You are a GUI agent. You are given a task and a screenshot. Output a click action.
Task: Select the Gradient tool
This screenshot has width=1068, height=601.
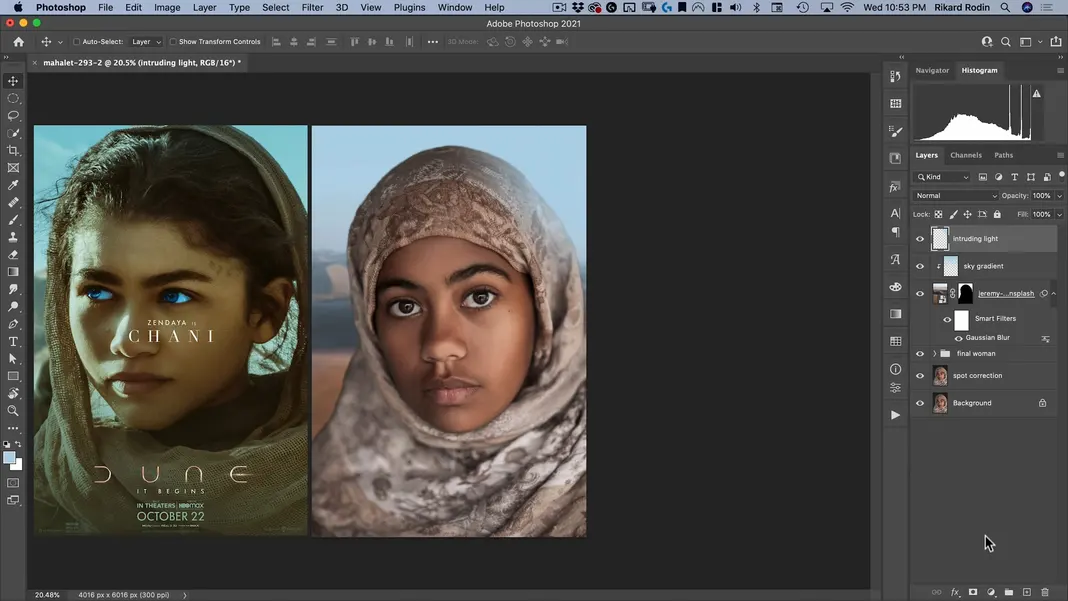pos(13,272)
